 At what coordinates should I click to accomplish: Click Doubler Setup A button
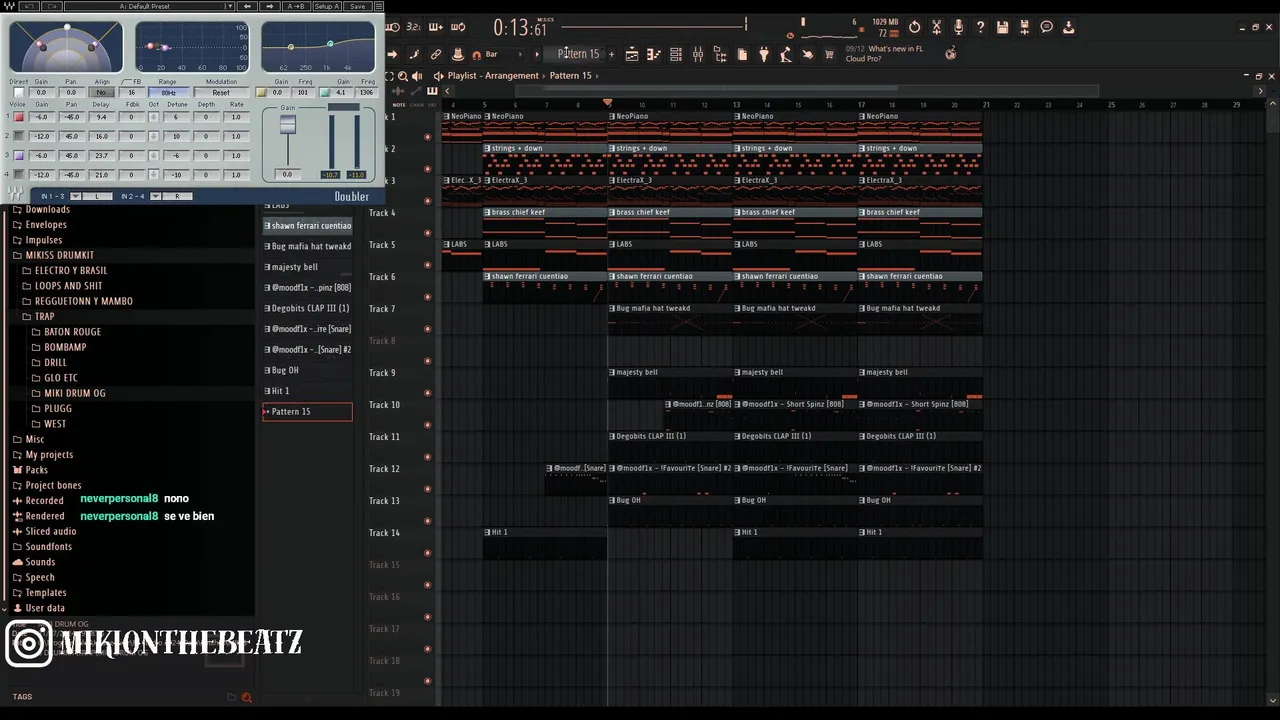[326, 6]
